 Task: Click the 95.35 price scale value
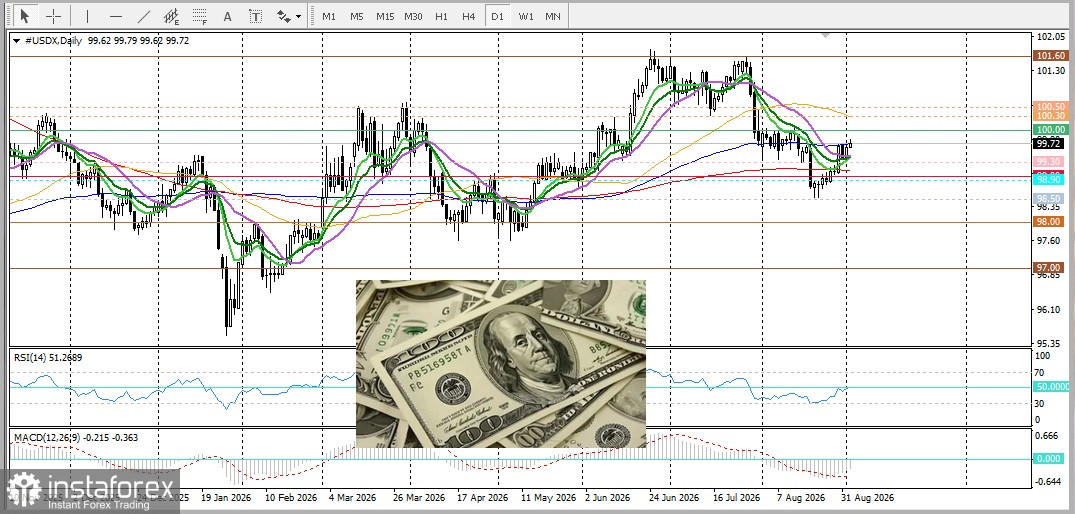click(1047, 343)
